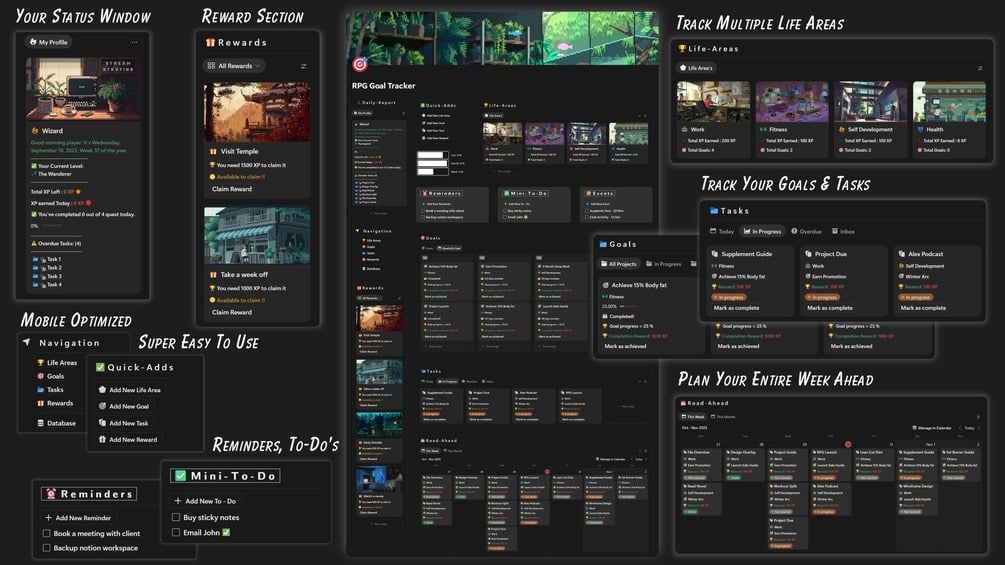The height and width of the screenshot is (565, 1005).
Task: Switch to the Overdue tab in Tasks
Action: click(806, 231)
